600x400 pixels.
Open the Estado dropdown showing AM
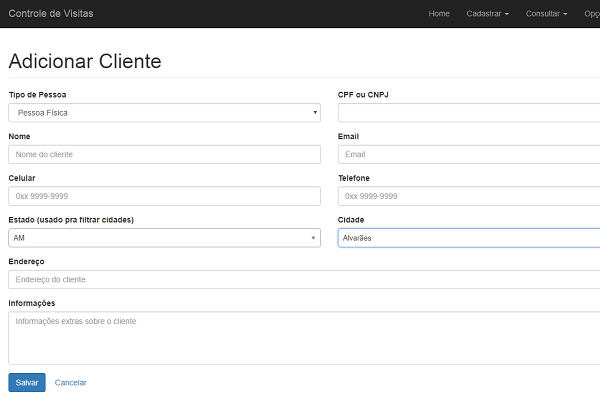point(165,238)
